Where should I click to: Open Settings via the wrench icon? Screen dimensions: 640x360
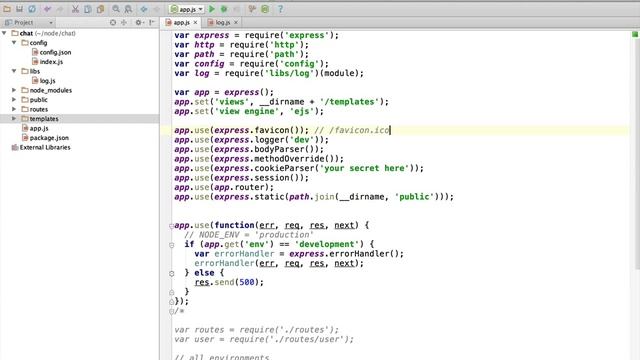[252, 9]
